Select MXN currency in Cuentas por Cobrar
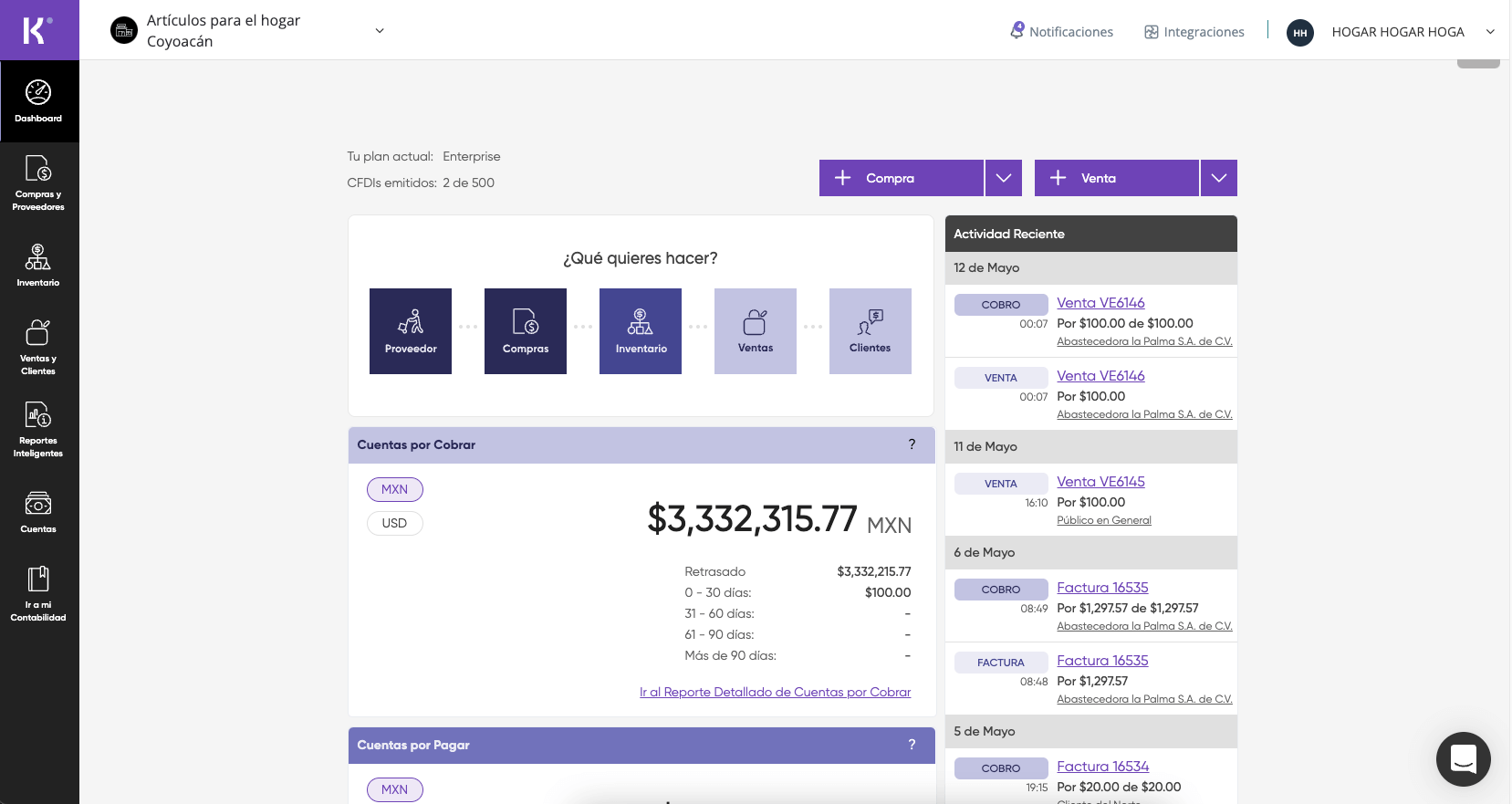The image size is (1512, 804). click(394, 490)
